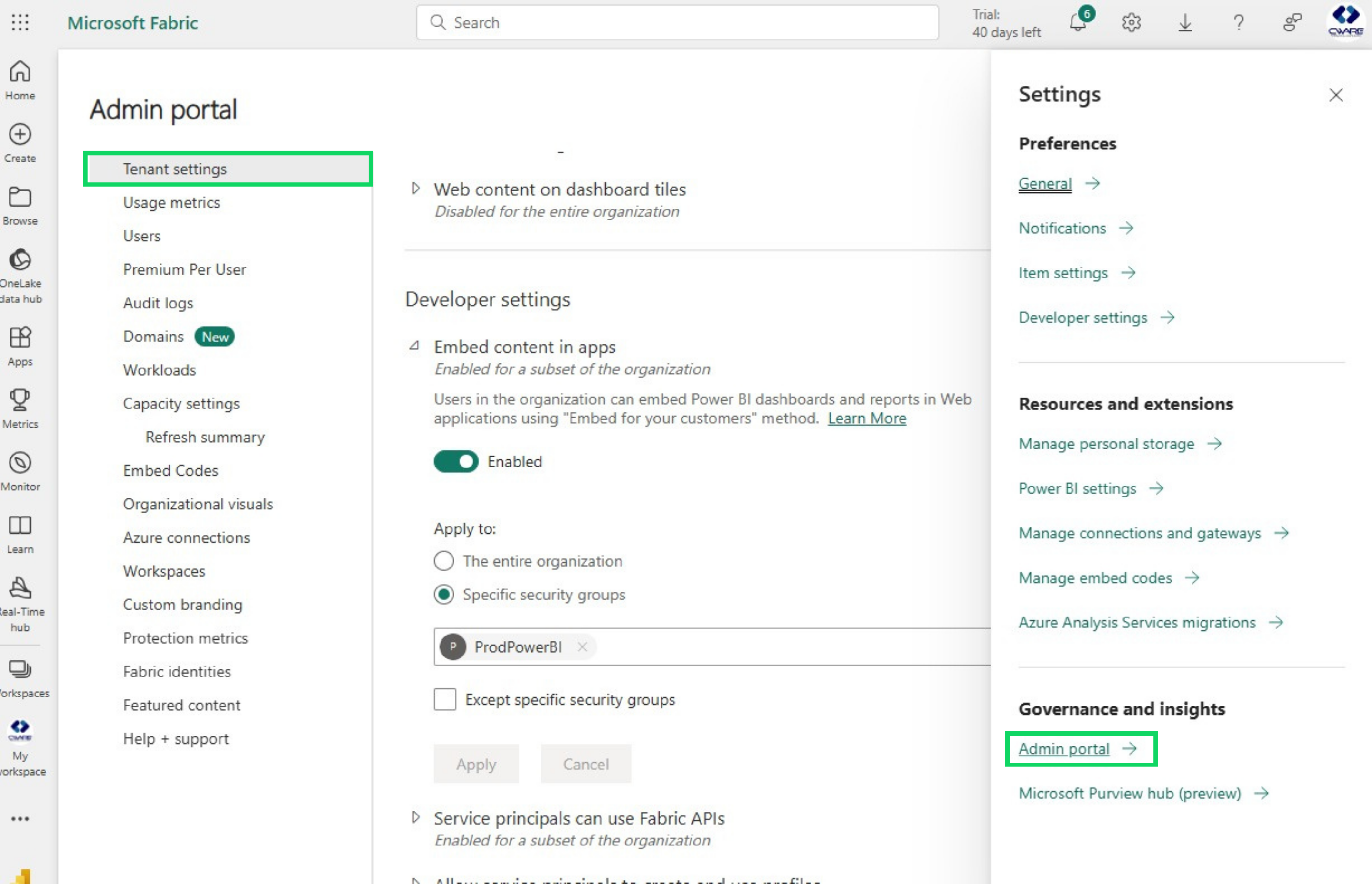
Task: Open the Monitor sidebar icon
Action: (x=20, y=470)
